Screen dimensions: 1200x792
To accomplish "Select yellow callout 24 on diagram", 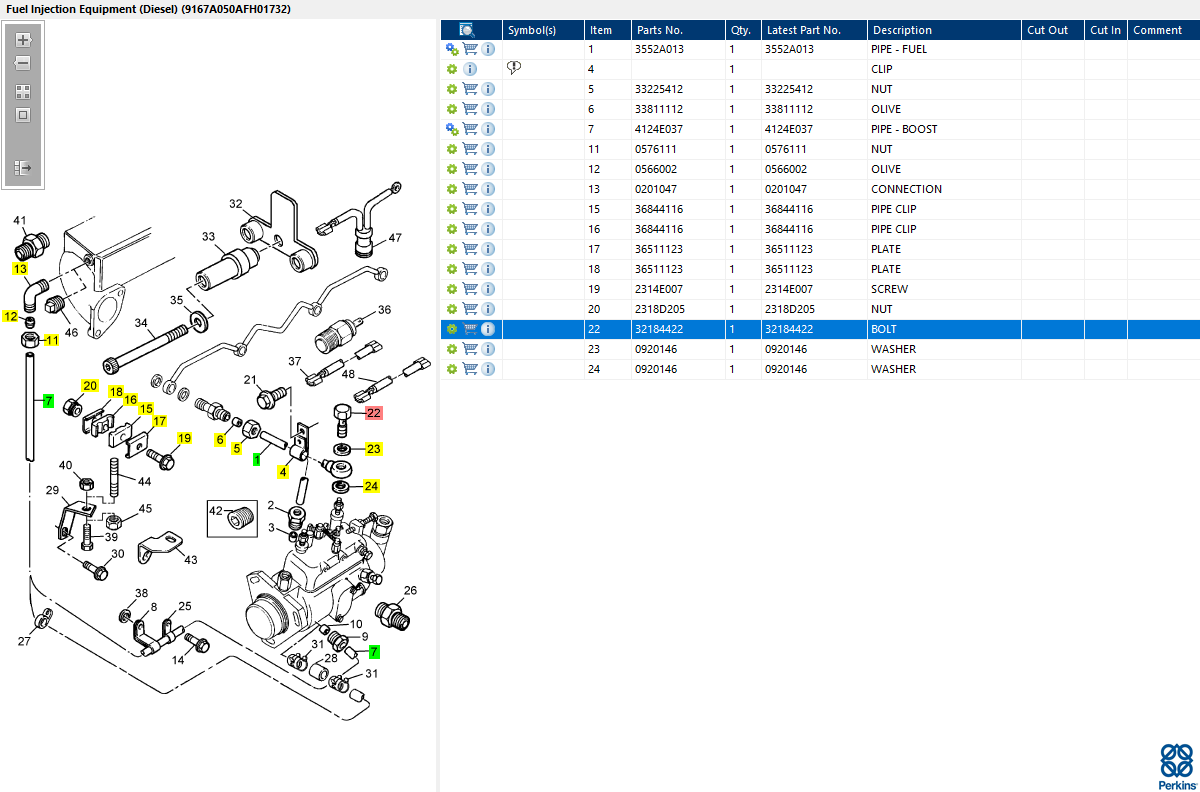I will click(x=371, y=486).
